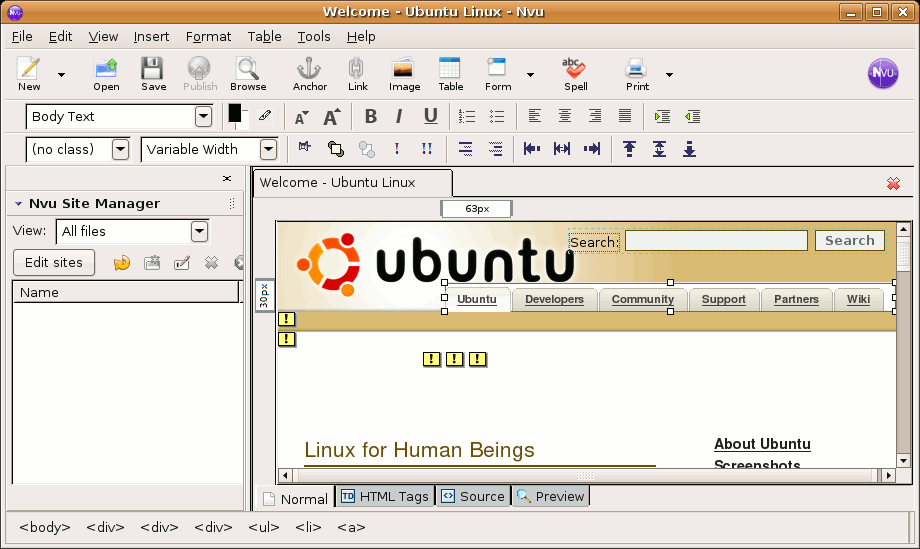Open the All files view dropdown
Screen dimensions: 920x549
click(x=199, y=231)
